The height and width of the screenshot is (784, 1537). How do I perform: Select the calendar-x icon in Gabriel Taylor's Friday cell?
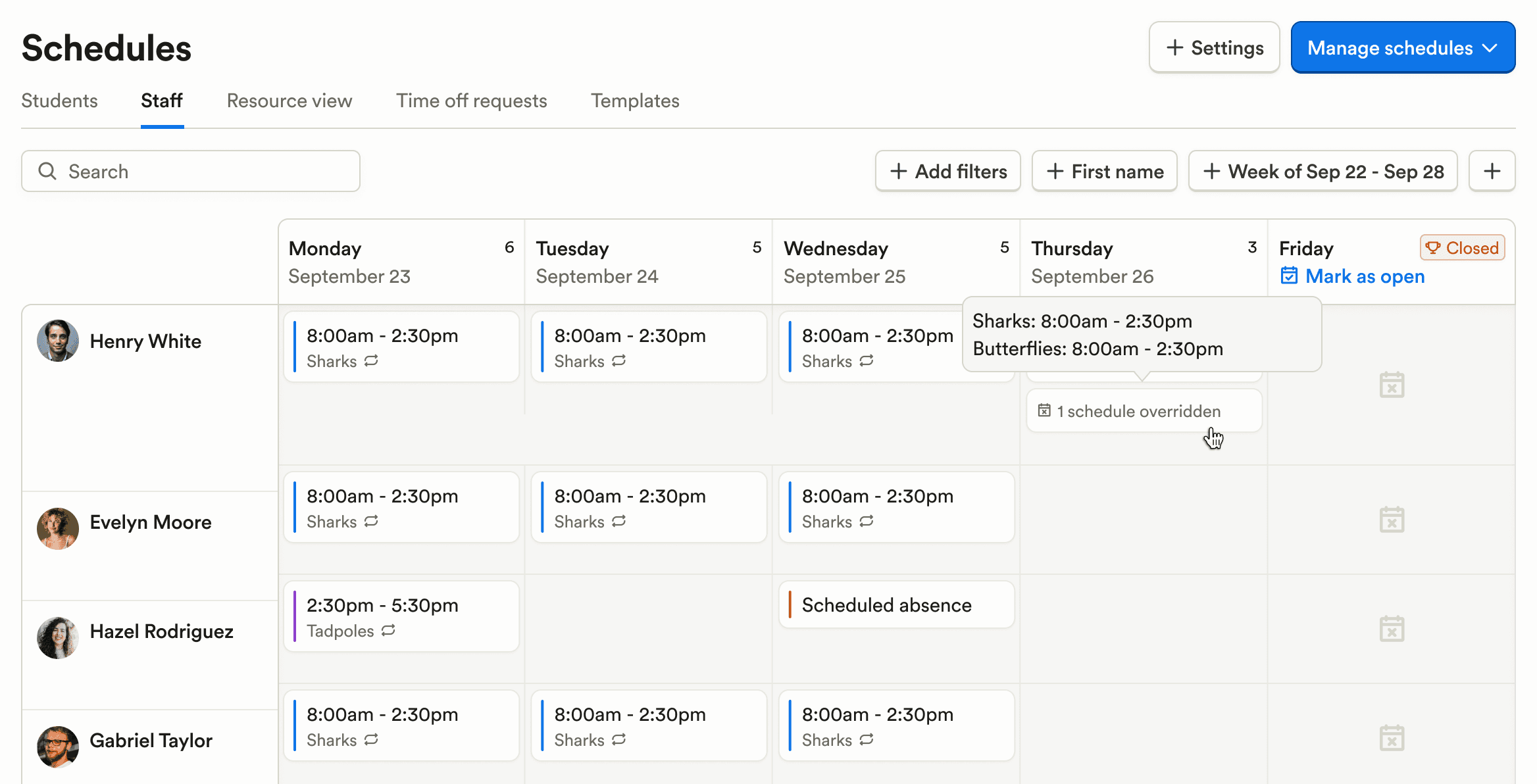1392,737
